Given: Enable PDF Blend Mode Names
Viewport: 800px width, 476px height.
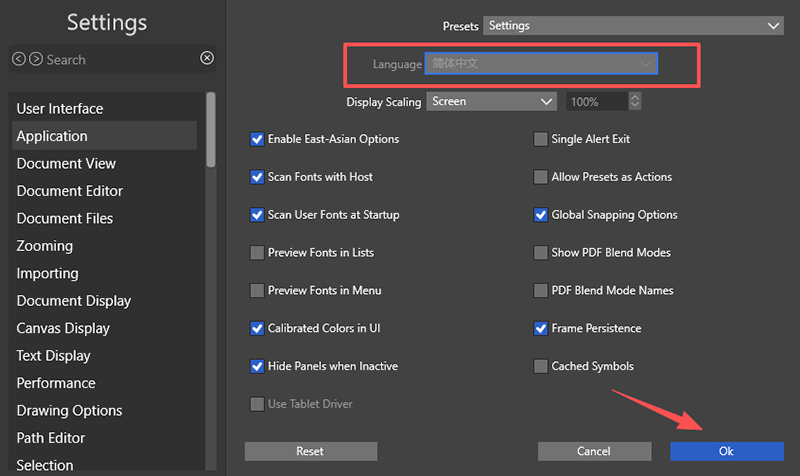Looking at the screenshot, I should tap(540, 290).
